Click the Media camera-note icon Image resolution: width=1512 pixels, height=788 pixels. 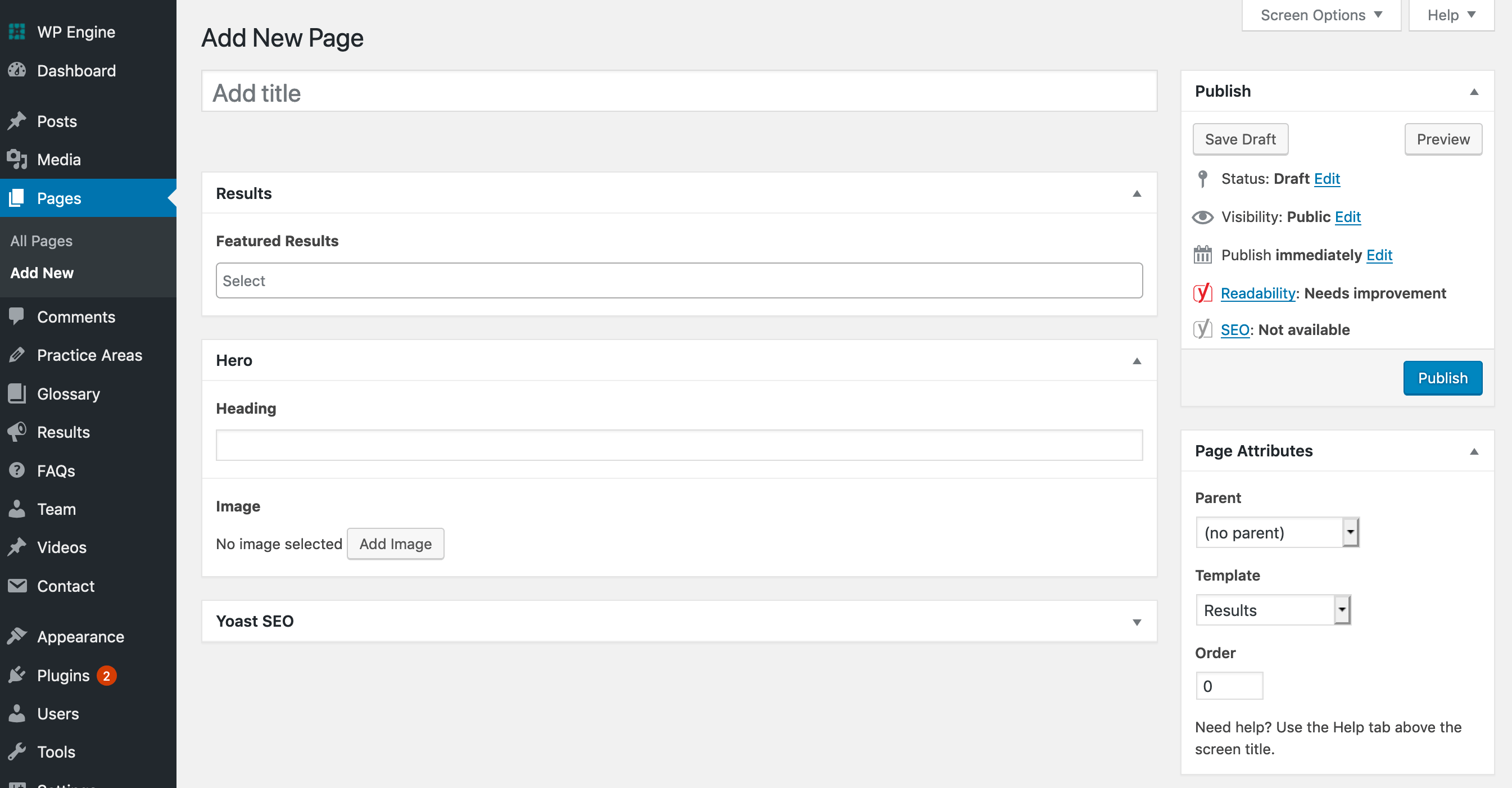[x=17, y=159]
